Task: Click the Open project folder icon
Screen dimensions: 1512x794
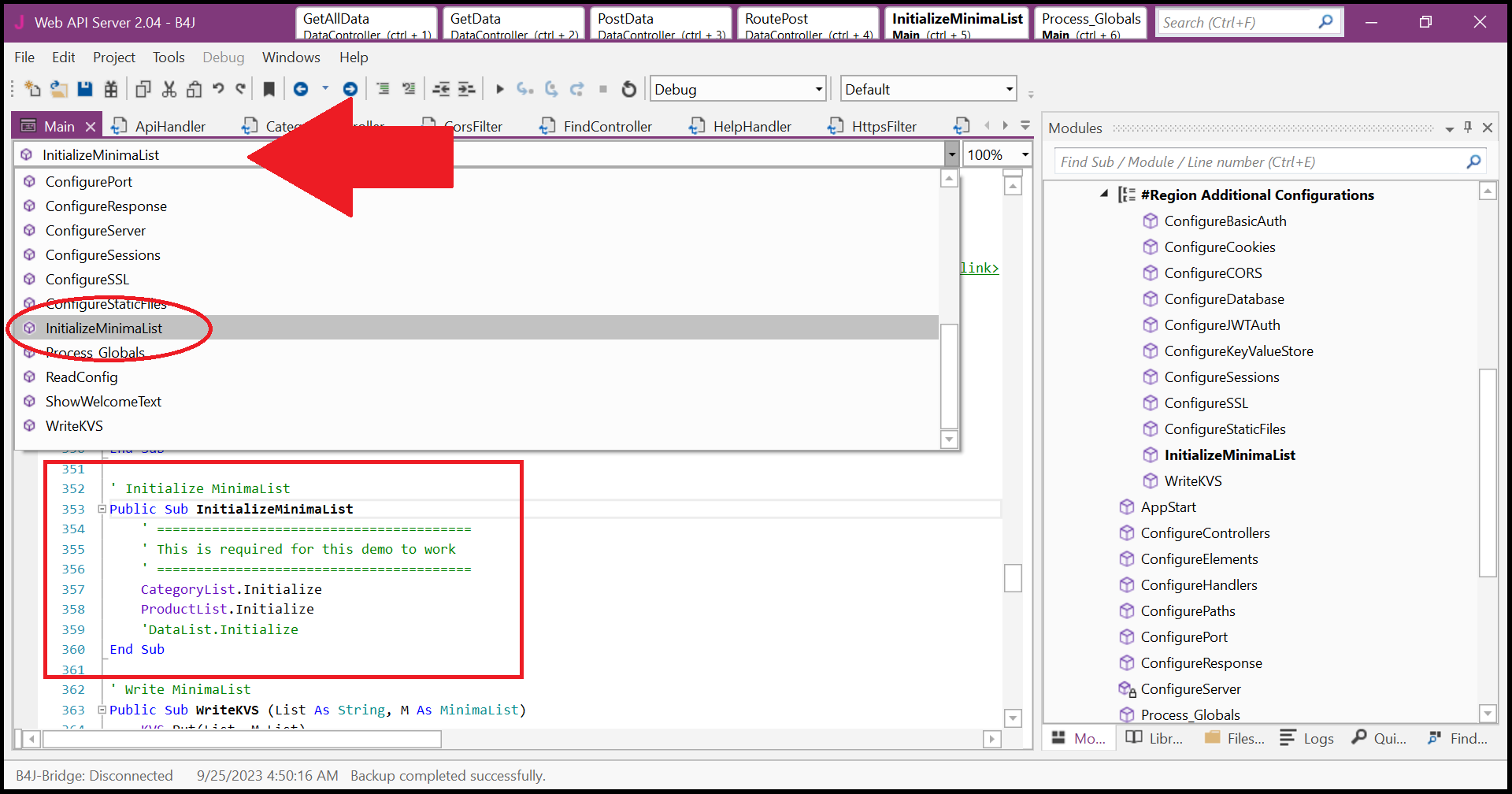Action: tap(58, 89)
